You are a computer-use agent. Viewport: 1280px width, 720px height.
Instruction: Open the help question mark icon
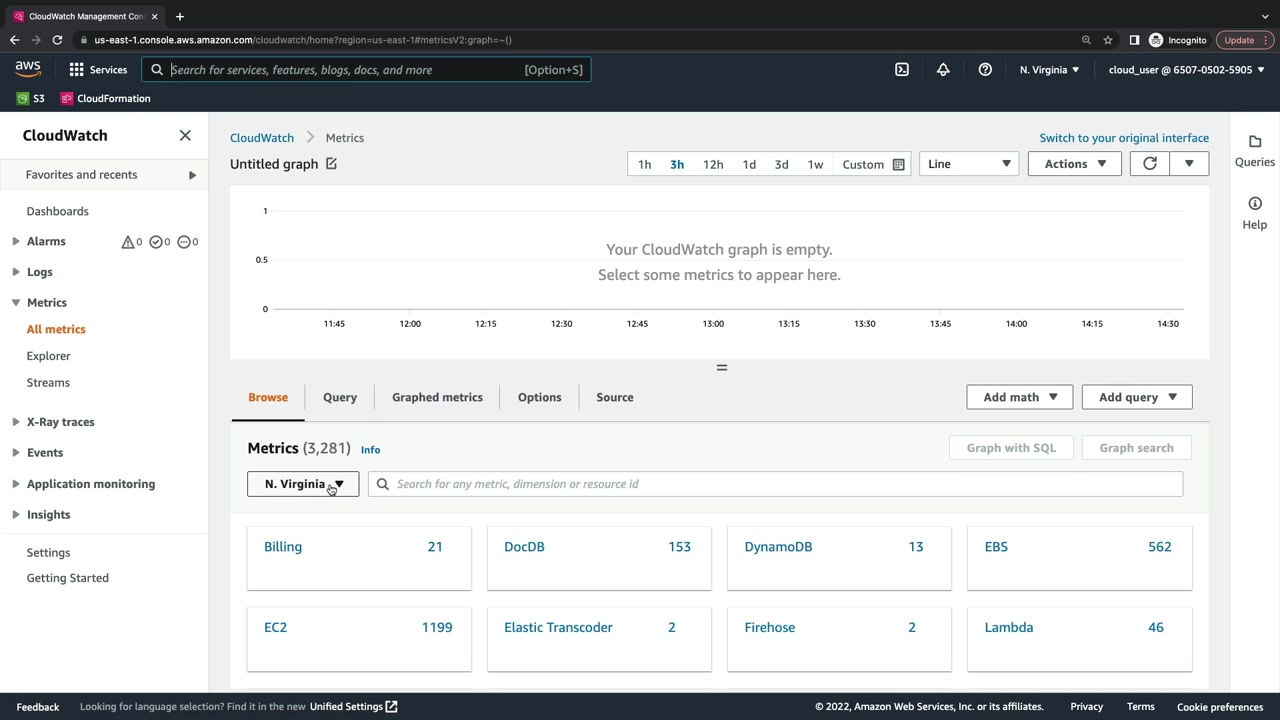pyautogui.click(x=985, y=70)
